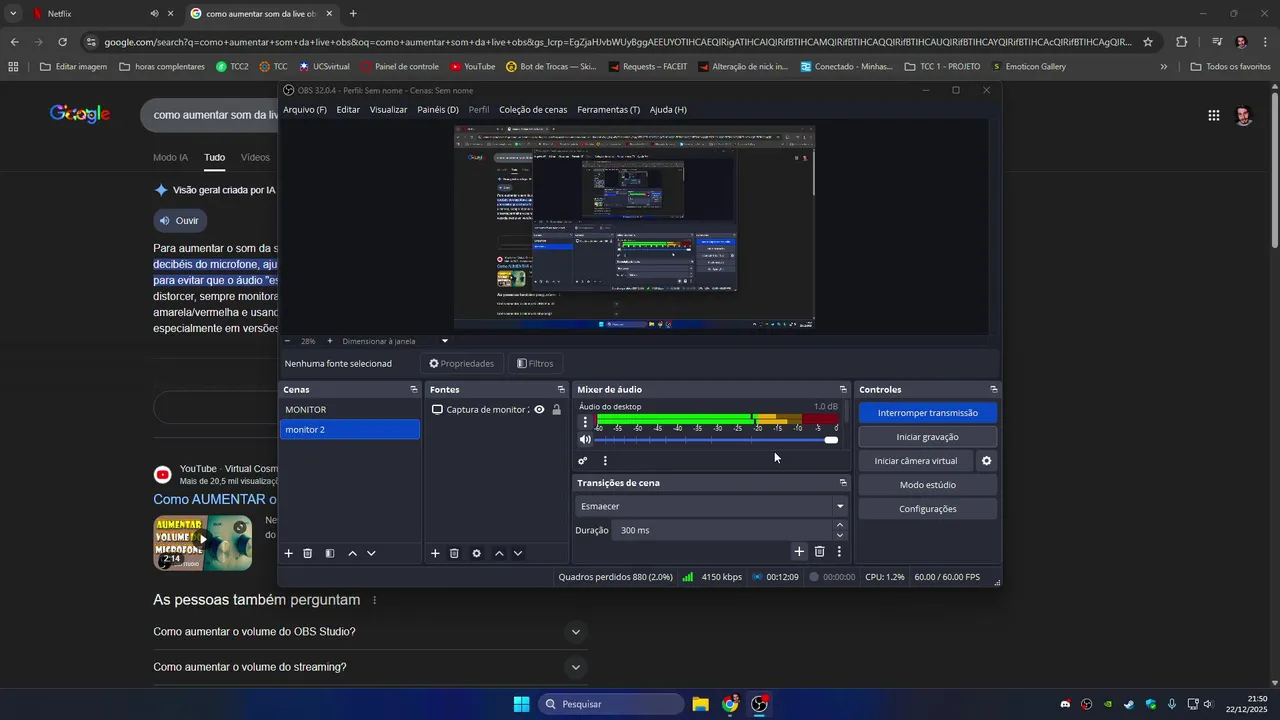Screen dimensions: 1280x720
Task: Open Áudio do desktop options dots
Action: [585, 421]
